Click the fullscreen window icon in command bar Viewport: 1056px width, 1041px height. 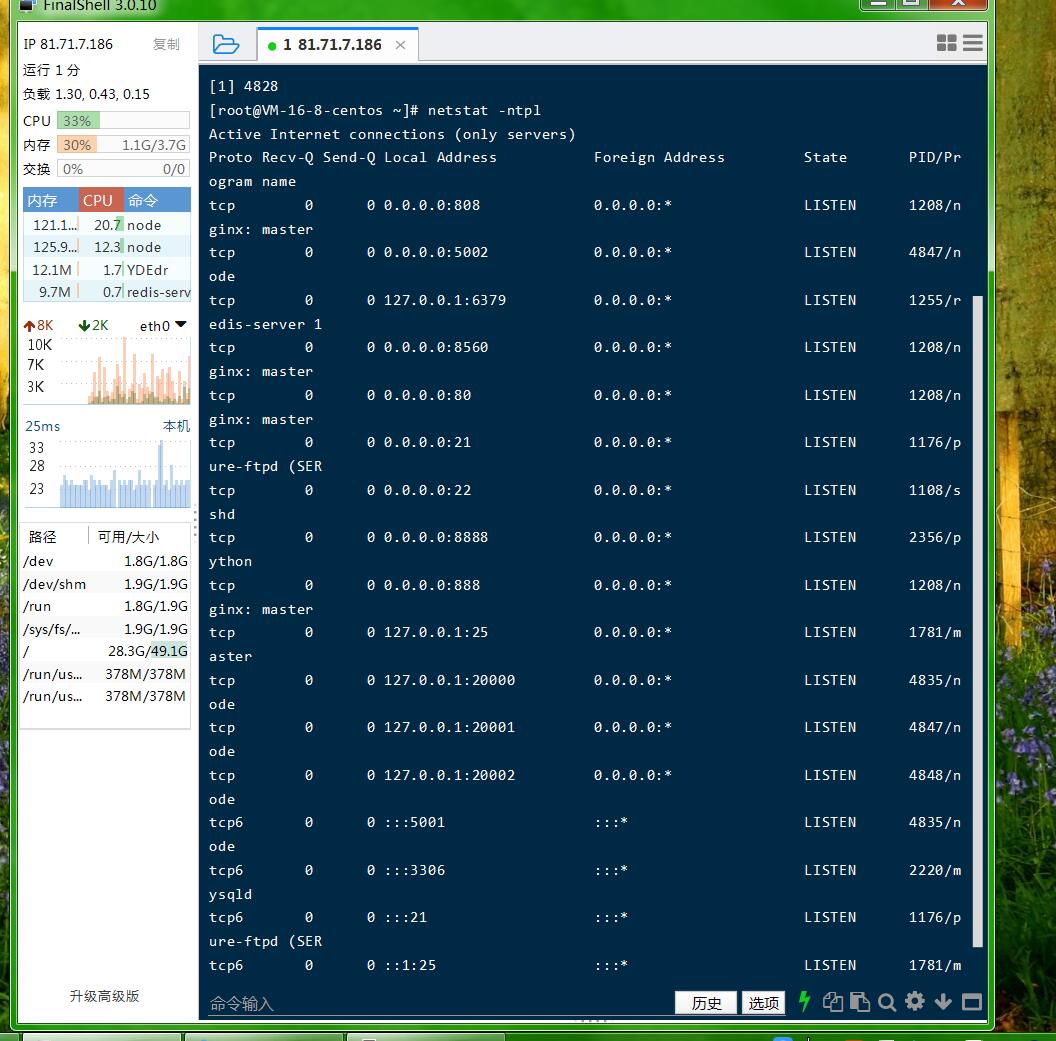click(971, 1002)
